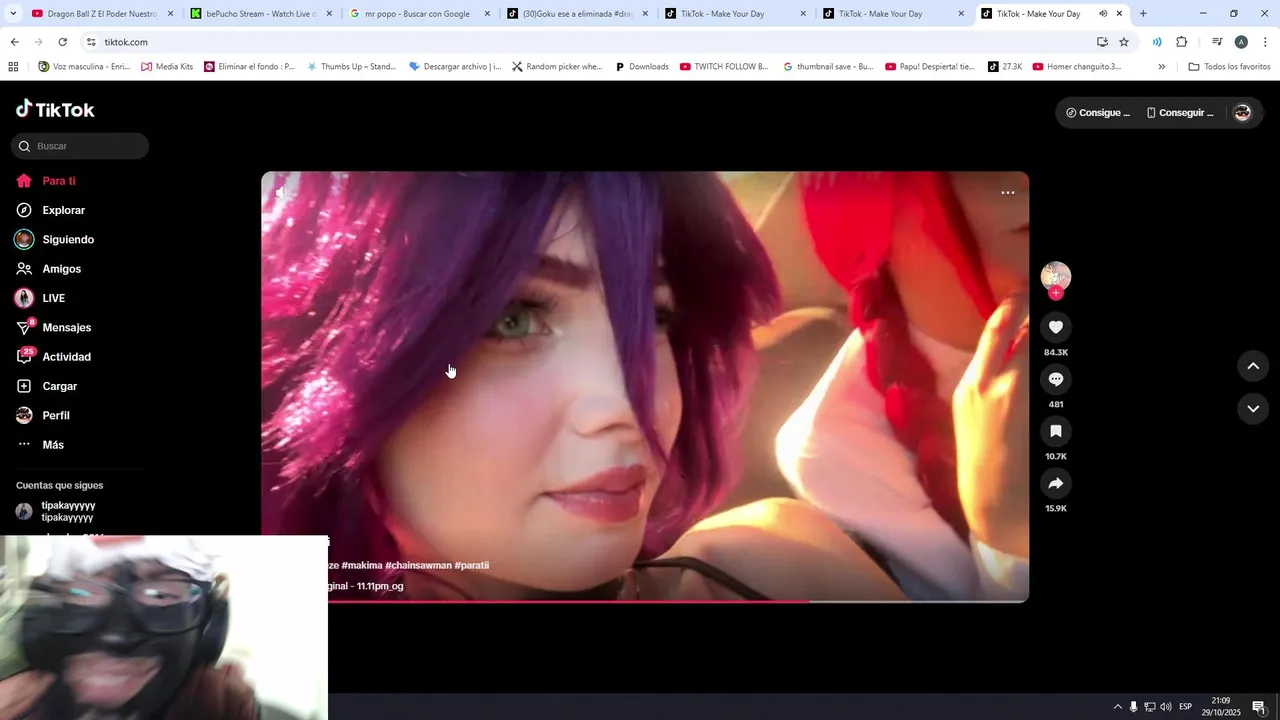Screen dimensions: 1280x720
Task: Open the video creator's avatar
Action: tap(1056, 276)
